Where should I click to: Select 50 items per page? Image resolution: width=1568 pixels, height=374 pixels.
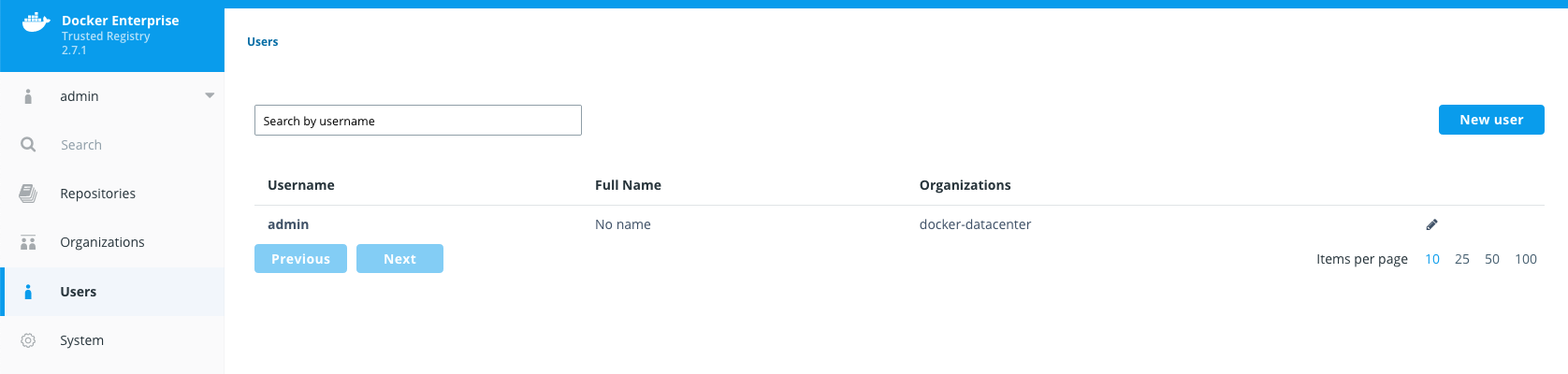1492,259
